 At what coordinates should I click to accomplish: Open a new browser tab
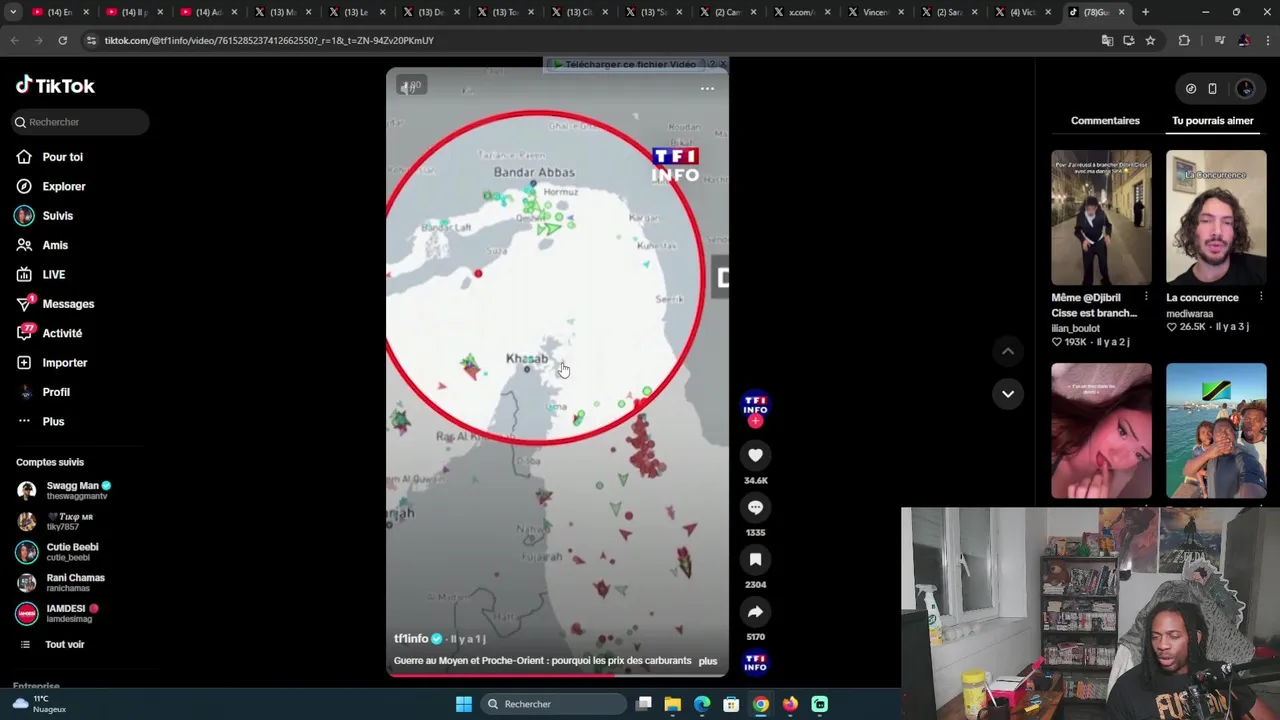[1145, 12]
